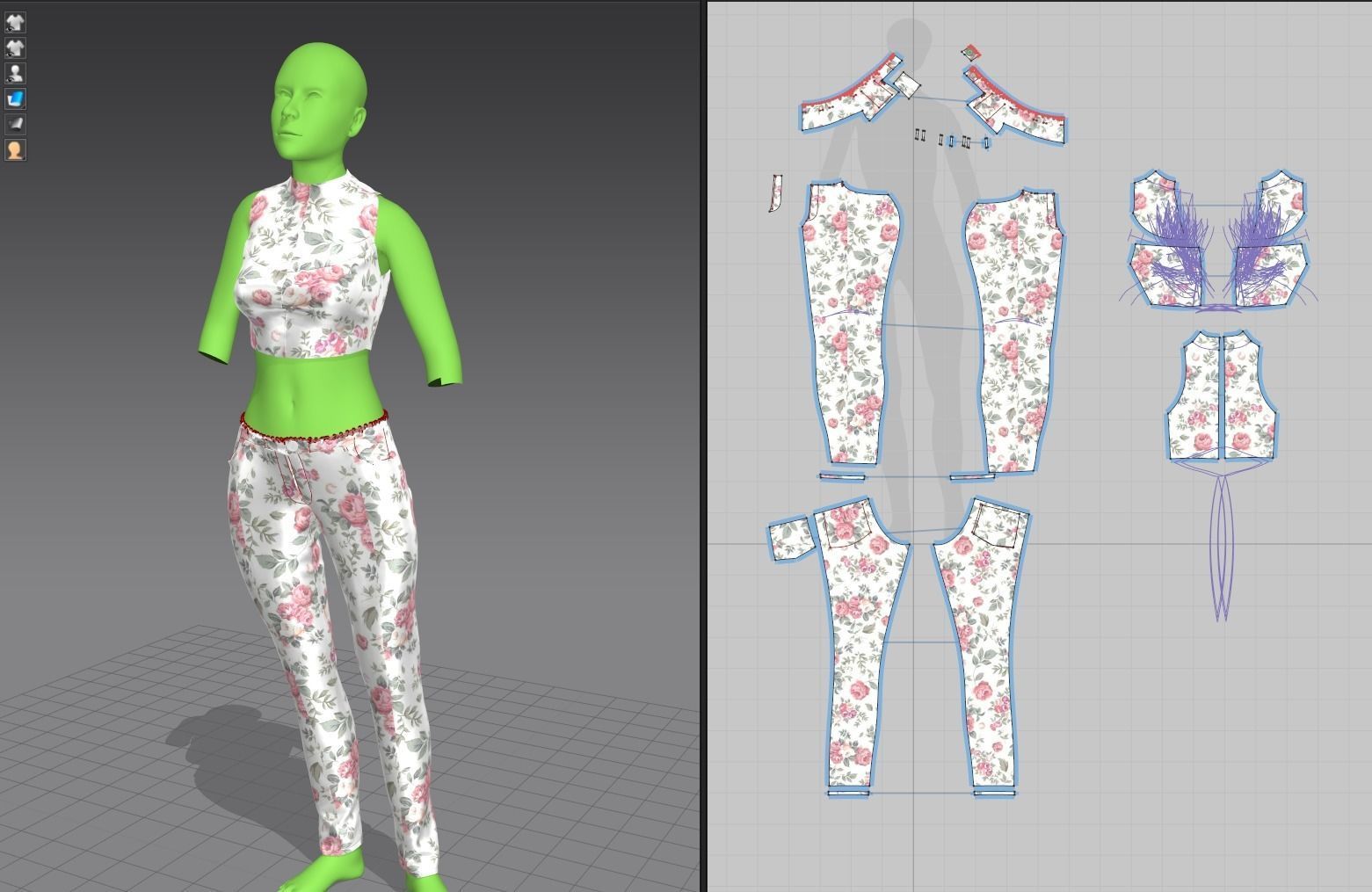Select the small pocket bag pattern piece

click(793, 538)
